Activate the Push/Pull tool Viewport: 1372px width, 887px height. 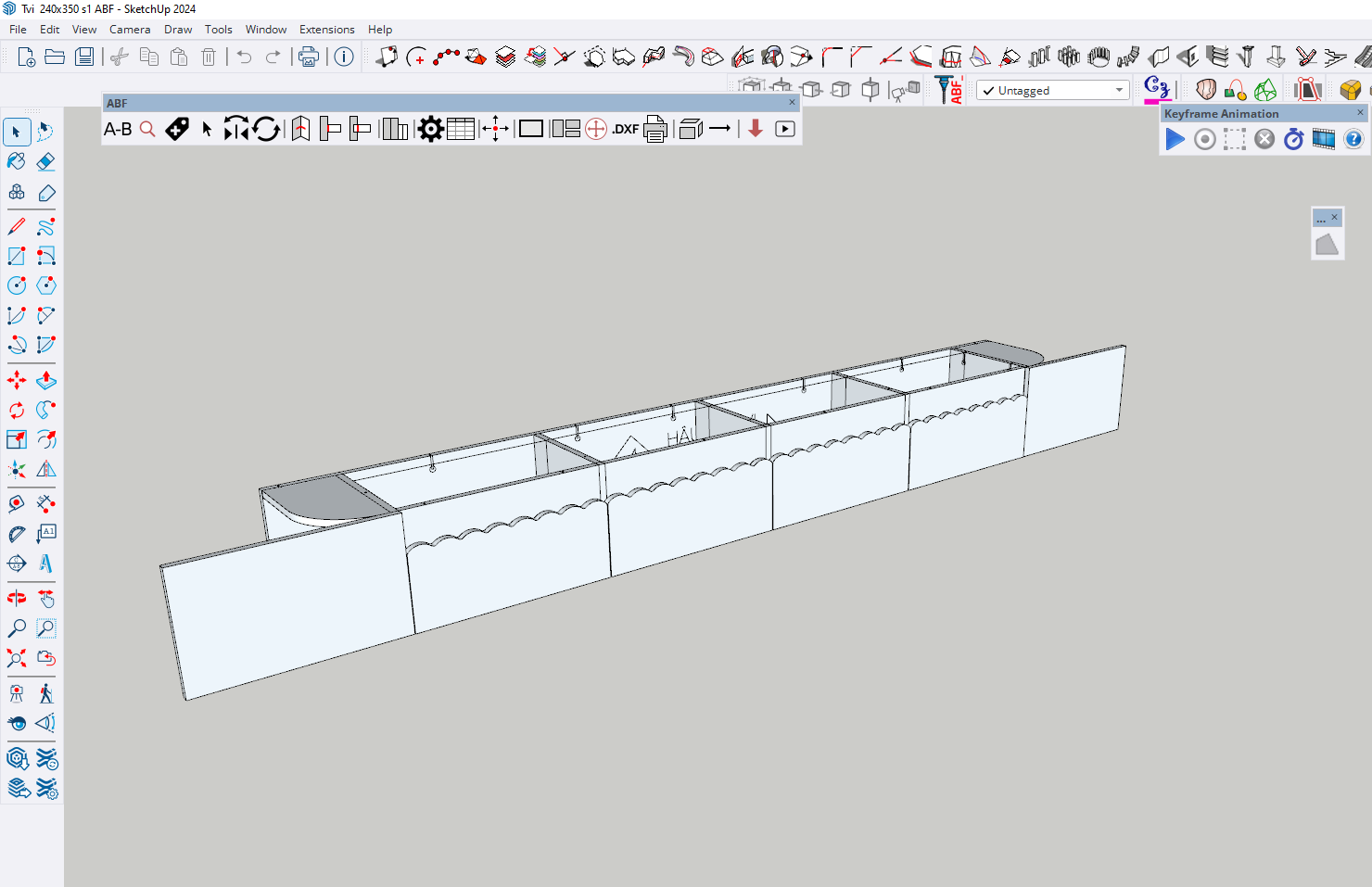click(x=45, y=380)
